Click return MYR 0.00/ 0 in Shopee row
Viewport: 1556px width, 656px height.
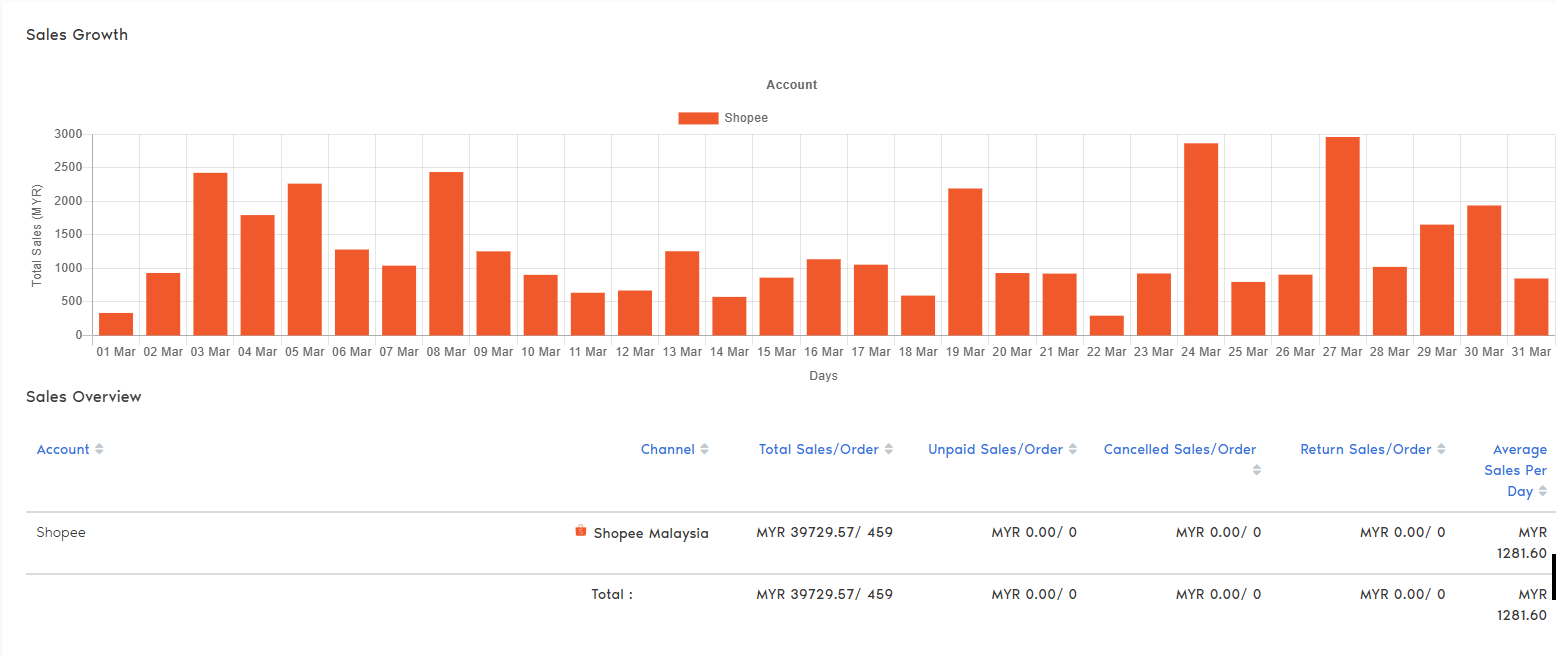coord(1403,532)
